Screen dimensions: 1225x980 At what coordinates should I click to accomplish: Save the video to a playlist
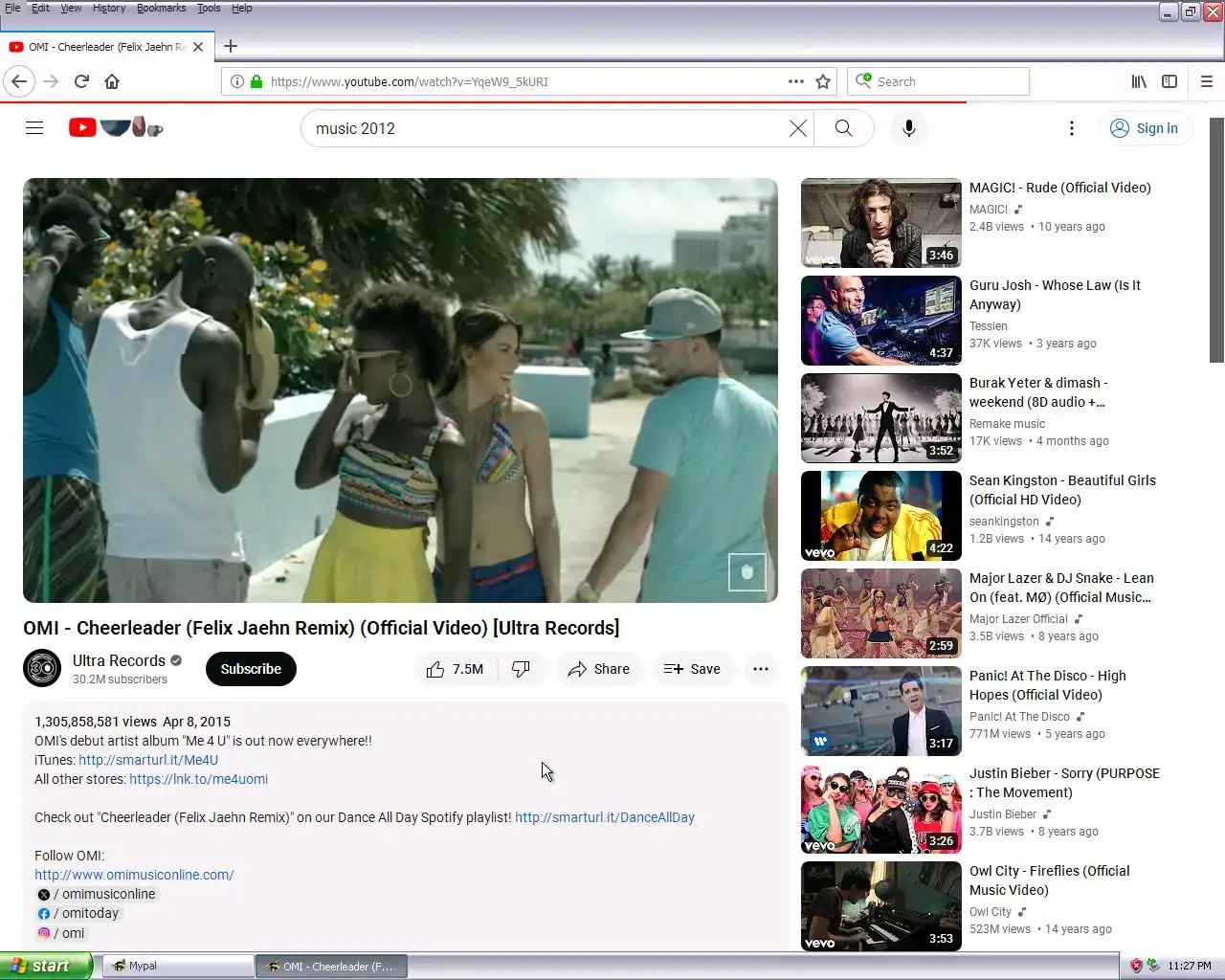(x=692, y=669)
